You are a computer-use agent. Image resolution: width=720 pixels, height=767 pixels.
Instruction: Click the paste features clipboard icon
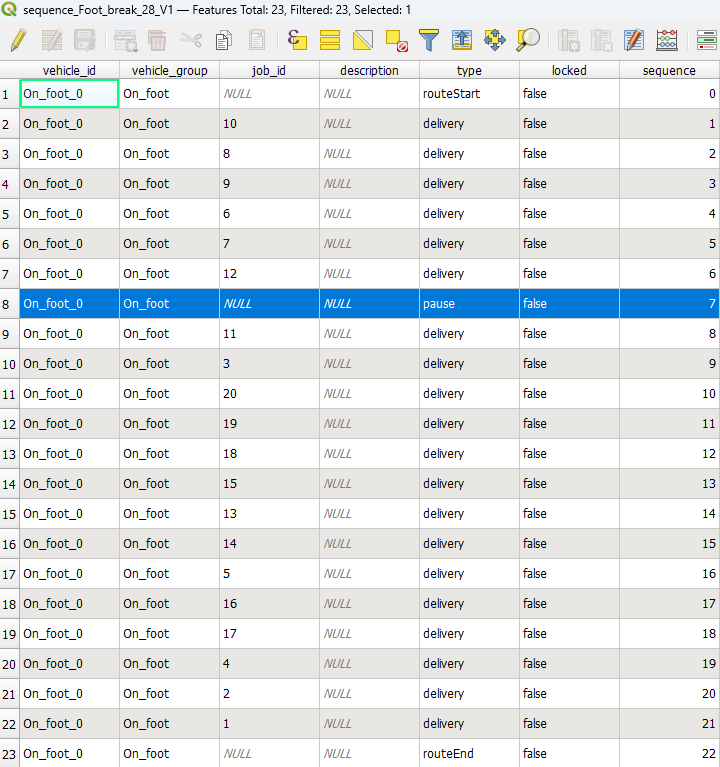257,40
